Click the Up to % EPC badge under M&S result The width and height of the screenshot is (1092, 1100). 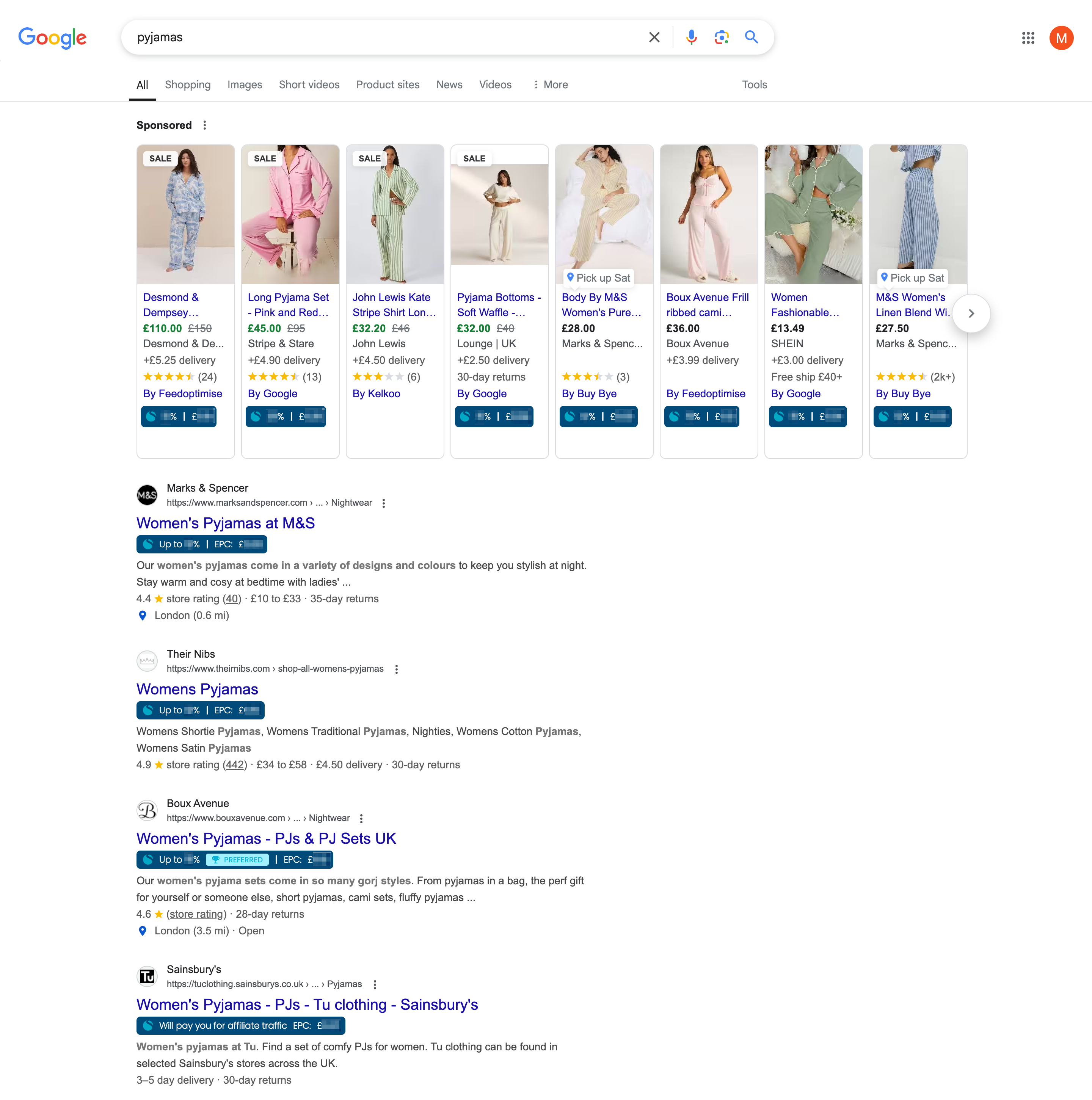(202, 544)
